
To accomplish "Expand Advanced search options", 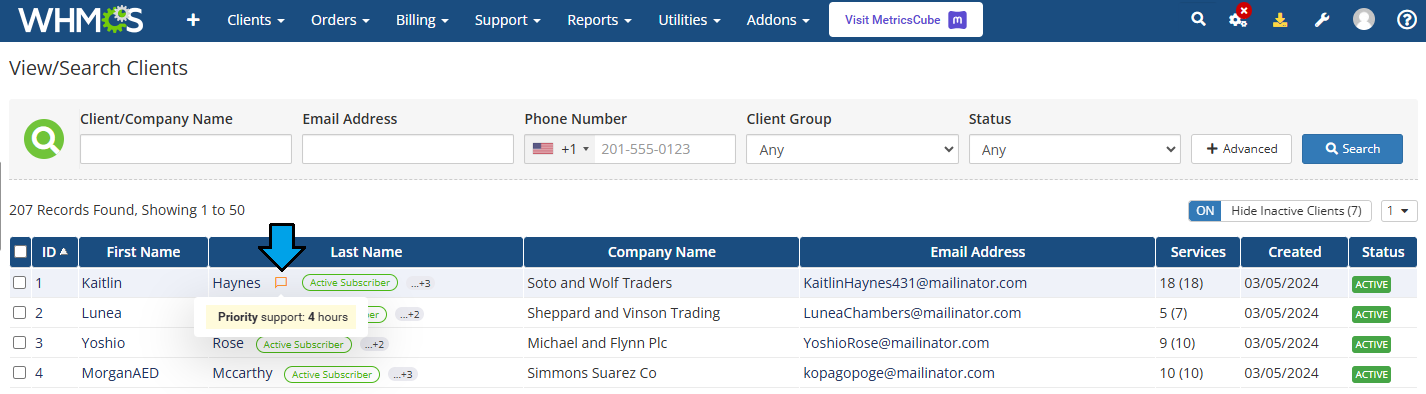I will [x=1241, y=149].
